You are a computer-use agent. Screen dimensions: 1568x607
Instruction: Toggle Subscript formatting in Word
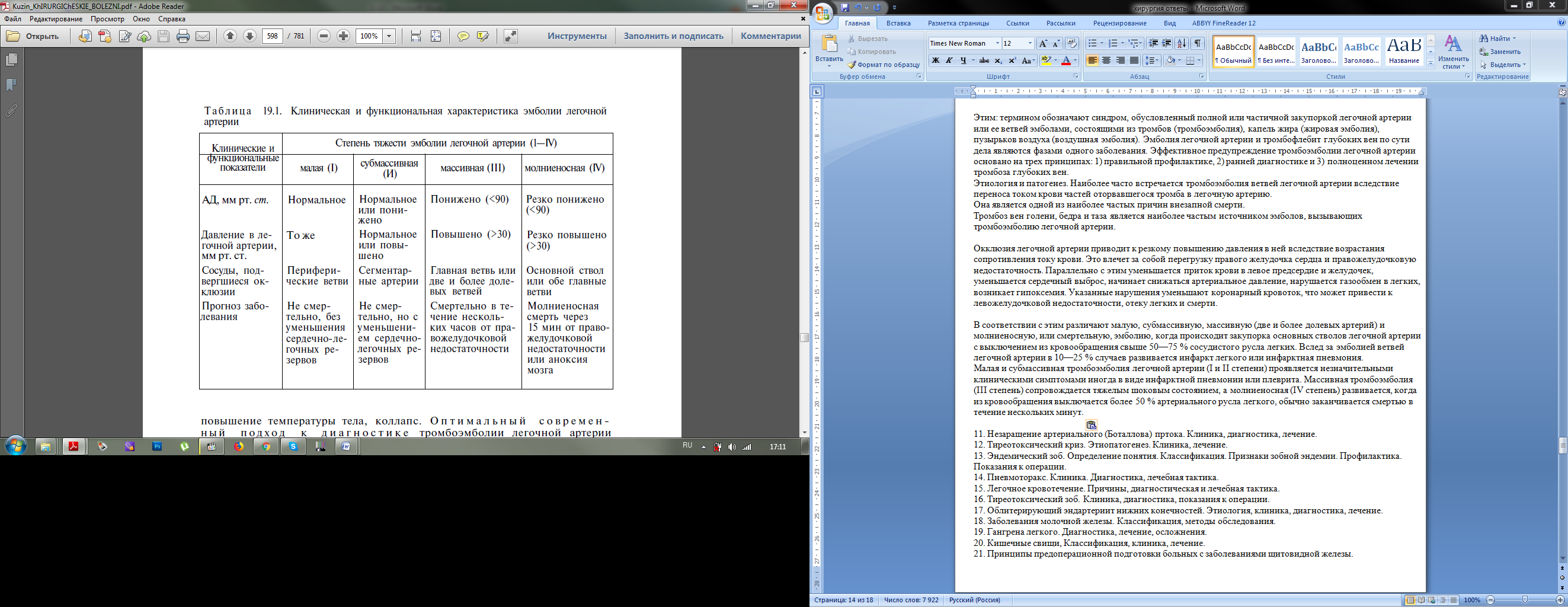point(999,60)
